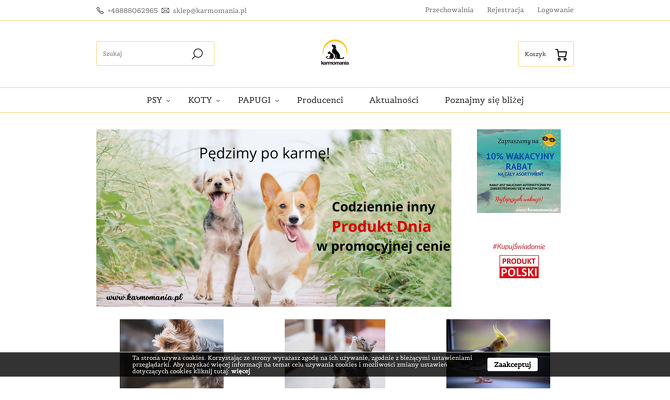Open the Przechowalnia link
The height and width of the screenshot is (400, 670).
pyautogui.click(x=449, y=10)
